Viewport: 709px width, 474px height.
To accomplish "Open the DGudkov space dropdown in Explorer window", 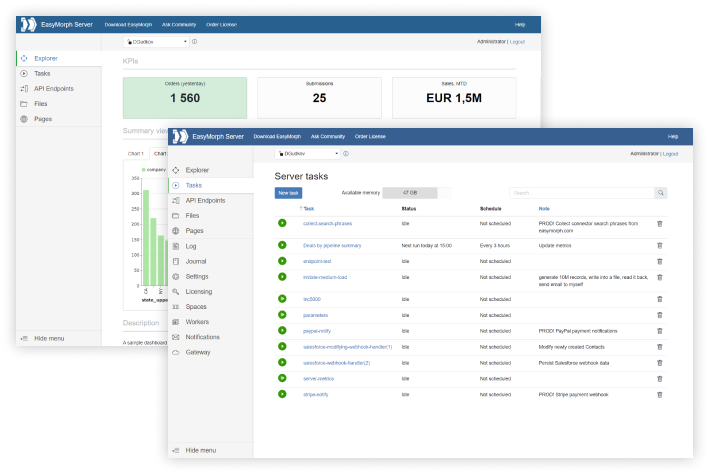I will [x=156, y=42].
